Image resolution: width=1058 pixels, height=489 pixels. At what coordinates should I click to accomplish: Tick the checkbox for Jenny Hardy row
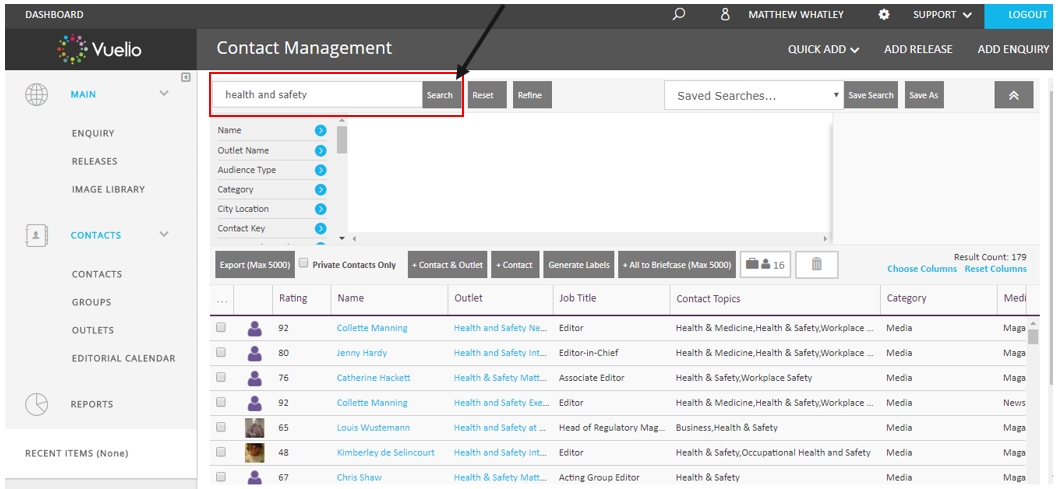pyautogui.click(x=221, y=352)
